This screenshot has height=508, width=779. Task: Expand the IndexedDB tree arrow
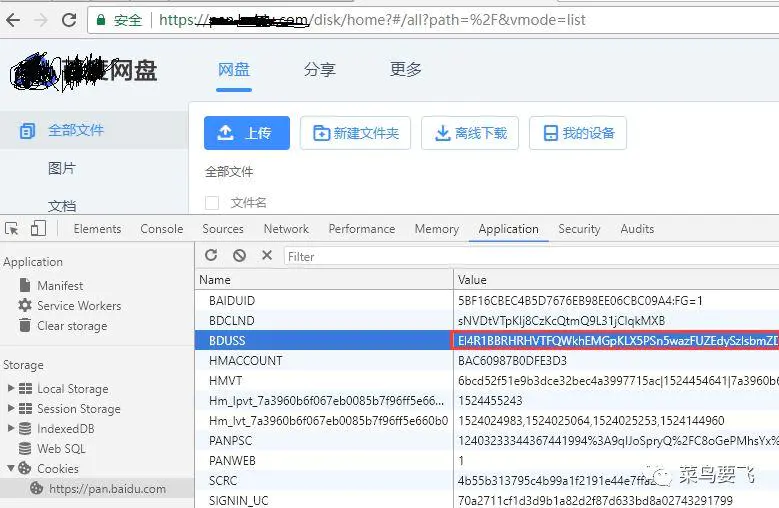click(x=11, y=428)
